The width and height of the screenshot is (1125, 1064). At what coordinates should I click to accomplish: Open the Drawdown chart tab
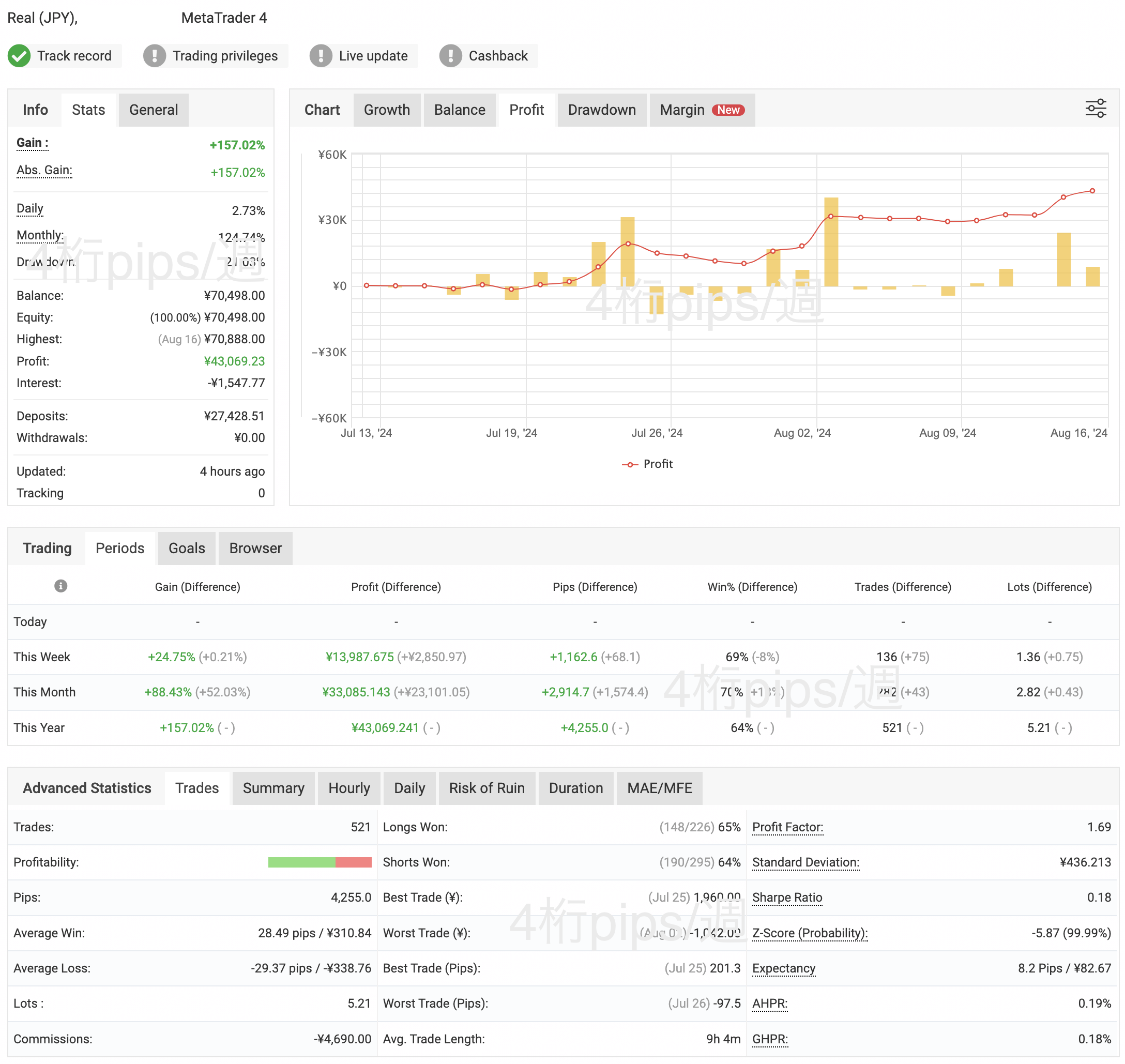pos(602,110)
